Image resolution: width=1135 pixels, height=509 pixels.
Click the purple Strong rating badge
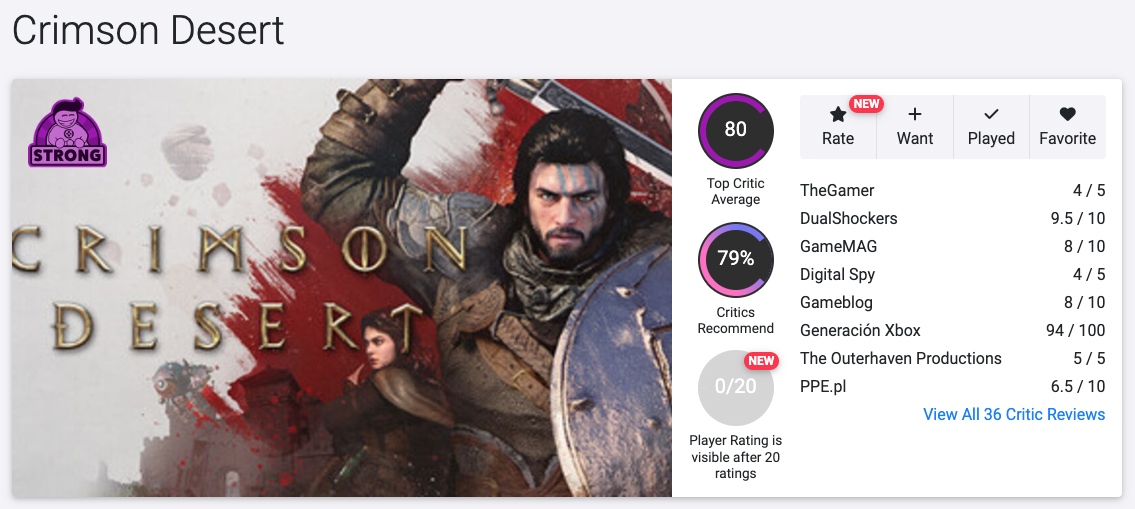(x=68, y=133)
